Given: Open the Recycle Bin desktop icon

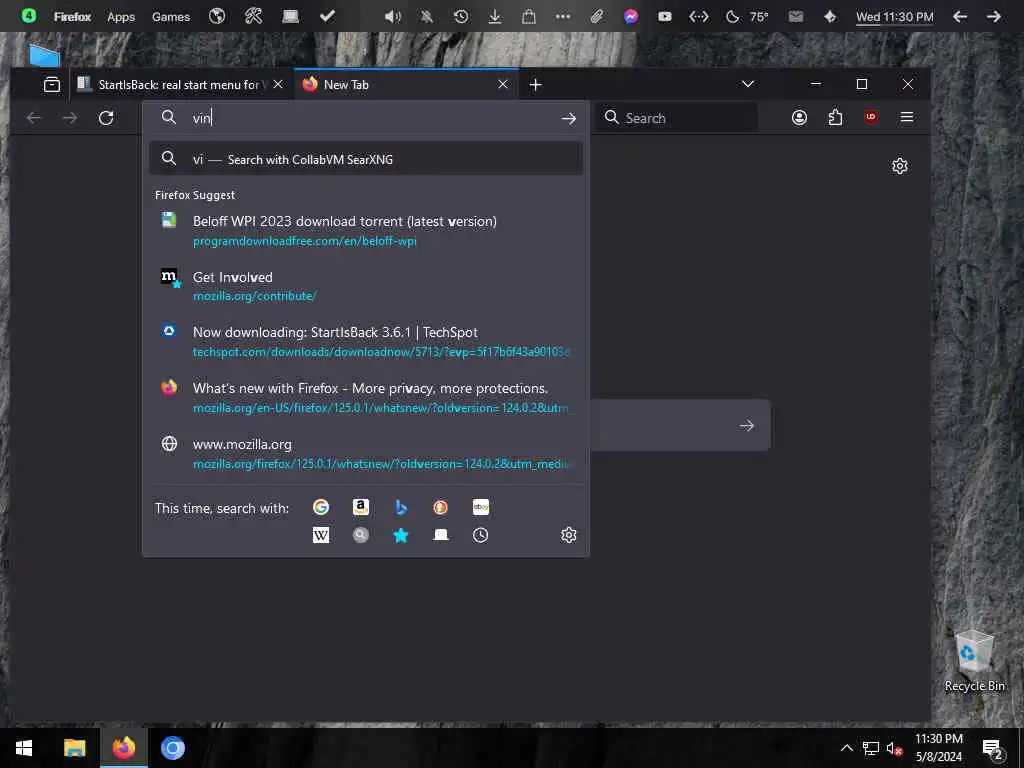Looking at the screenshot, I should click(x=974, y=661).
